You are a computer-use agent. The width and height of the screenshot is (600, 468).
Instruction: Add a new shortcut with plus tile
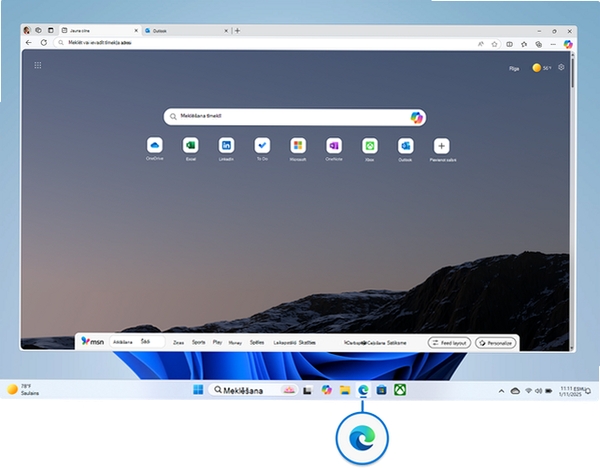click(441, 145)
